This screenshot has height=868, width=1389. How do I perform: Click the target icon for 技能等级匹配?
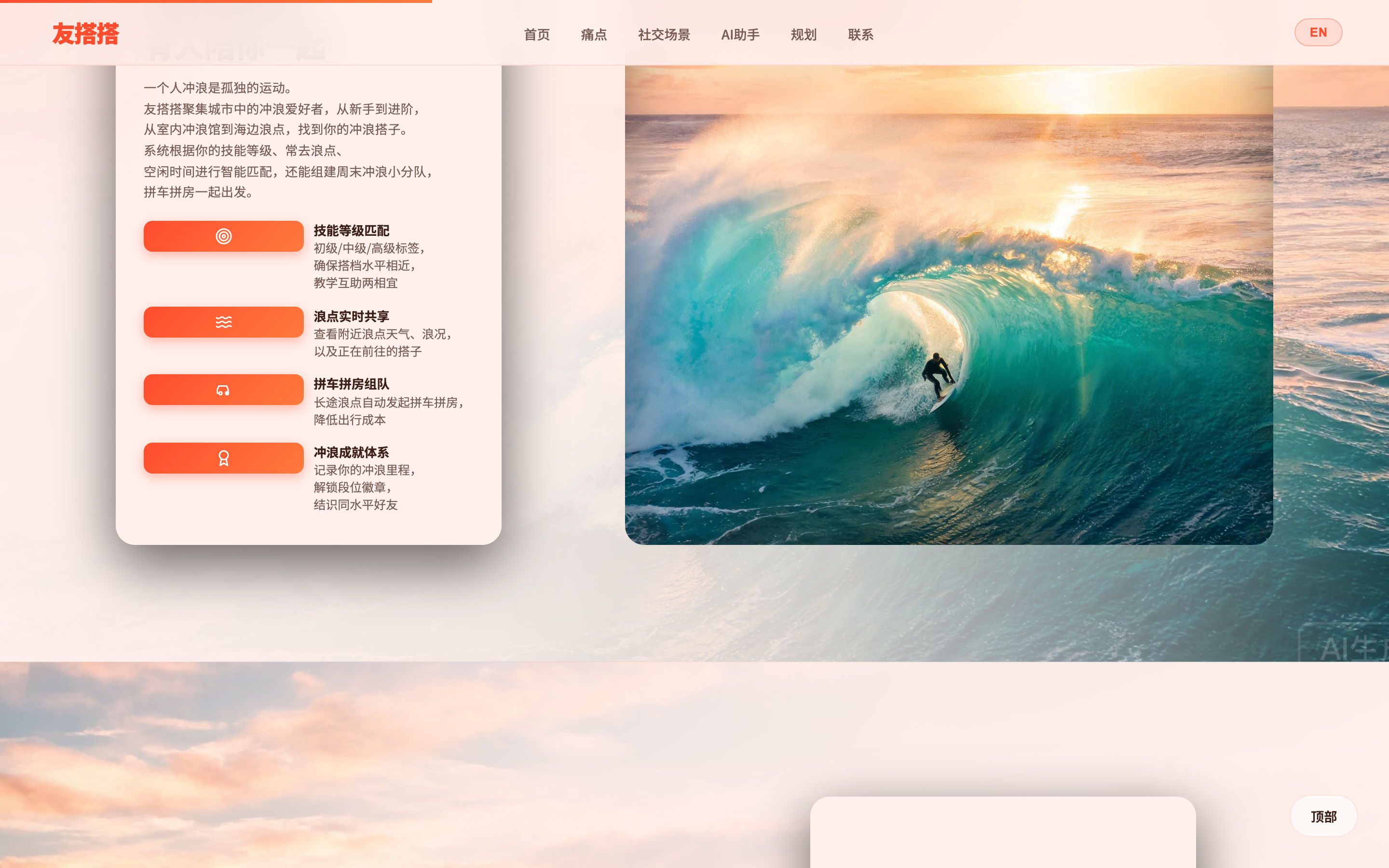[223, 236]
